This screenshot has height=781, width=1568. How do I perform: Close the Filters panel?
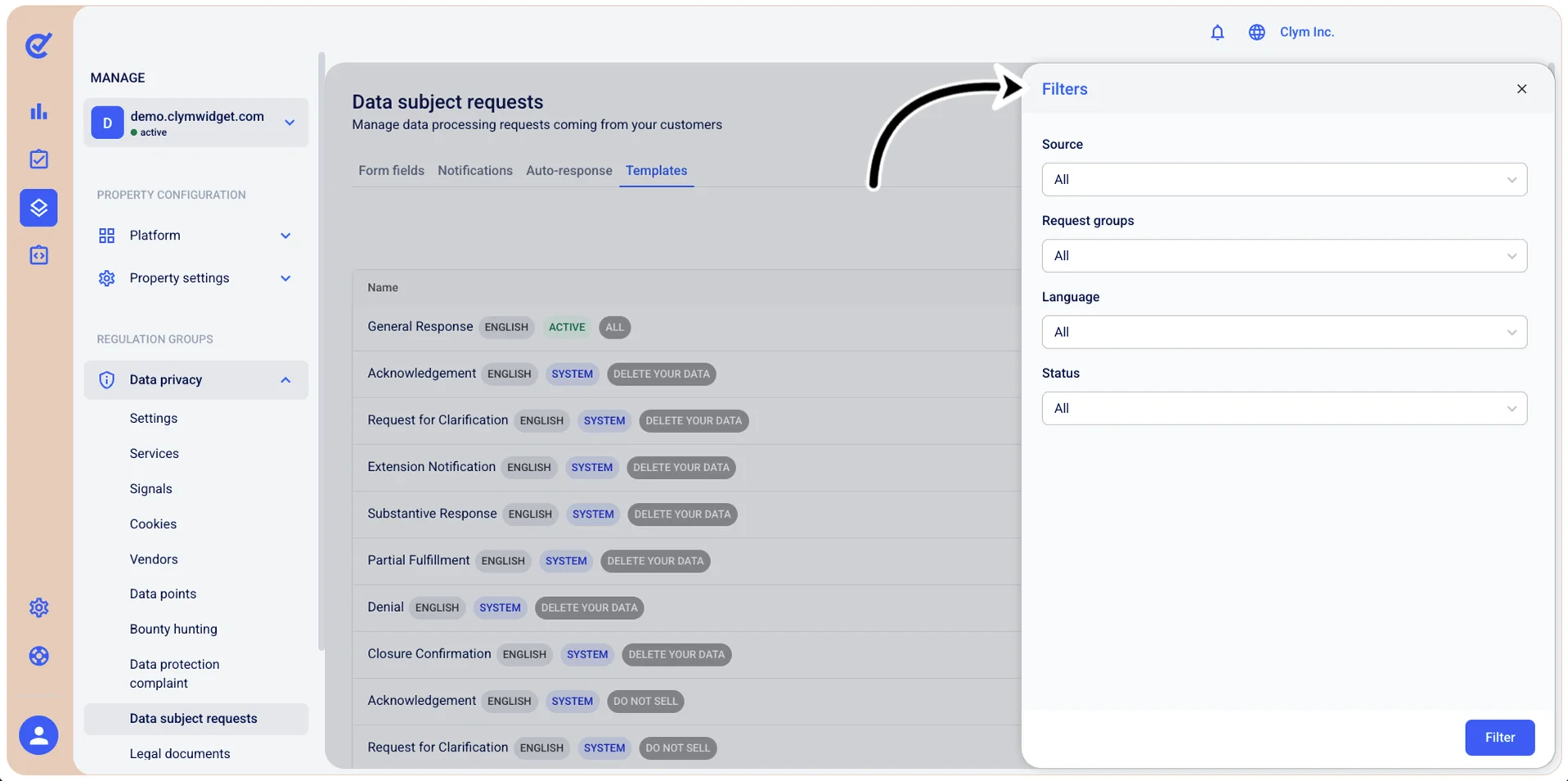[1521, 89]
